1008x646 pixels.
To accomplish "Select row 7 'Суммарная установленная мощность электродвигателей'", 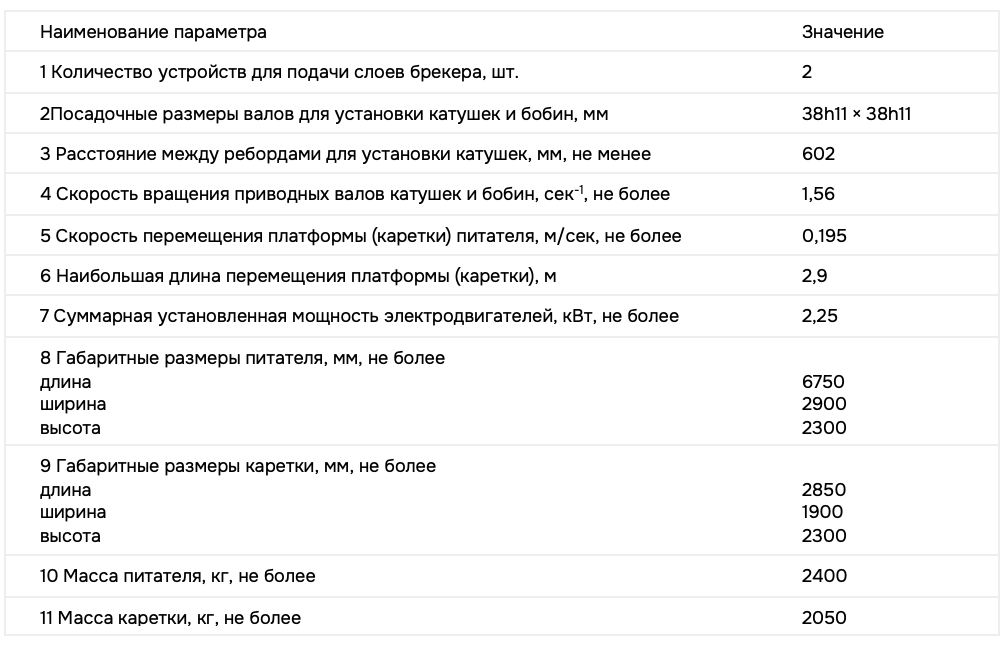I will [x=359, y=316].
